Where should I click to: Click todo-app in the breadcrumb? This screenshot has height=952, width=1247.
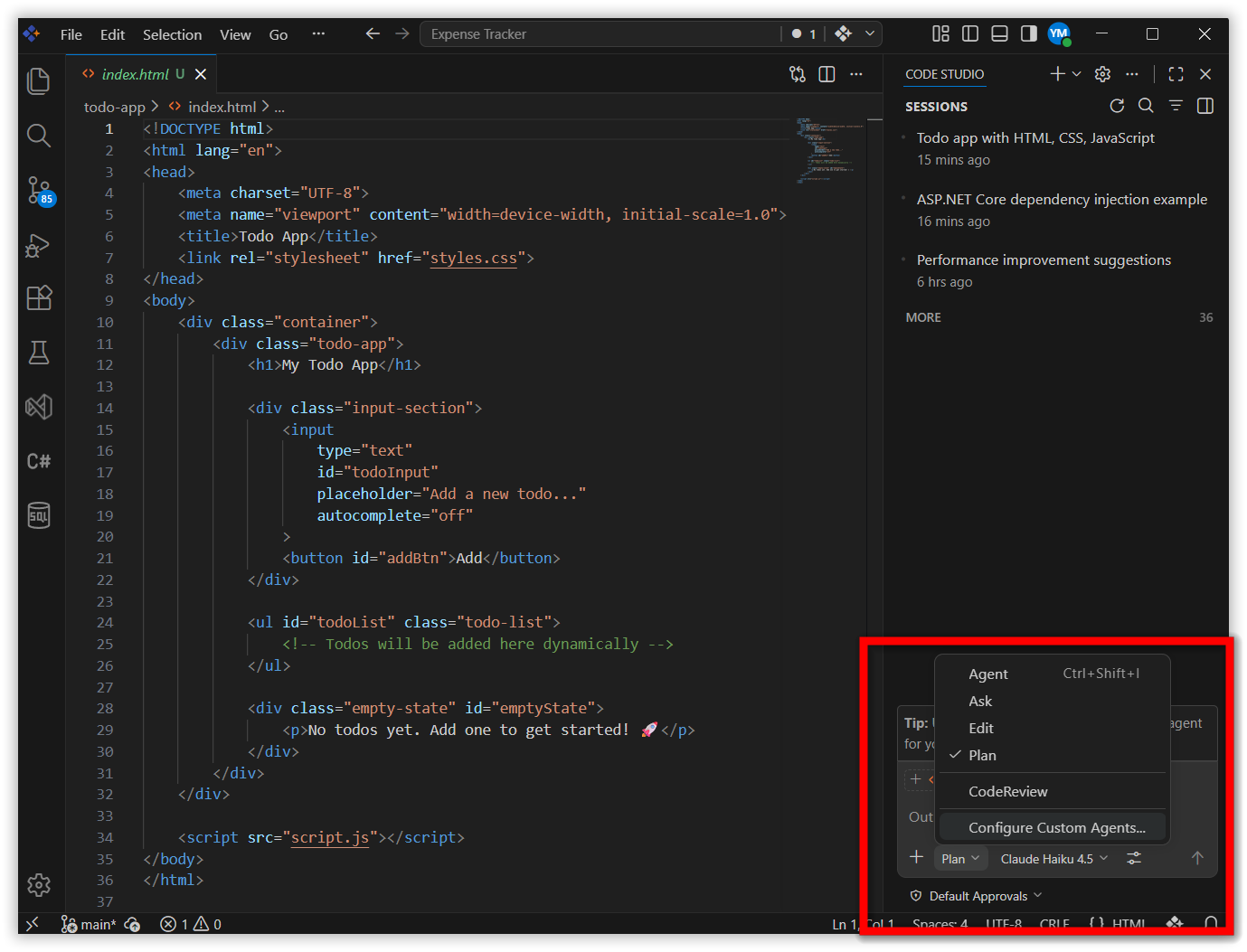pos(114,107)
